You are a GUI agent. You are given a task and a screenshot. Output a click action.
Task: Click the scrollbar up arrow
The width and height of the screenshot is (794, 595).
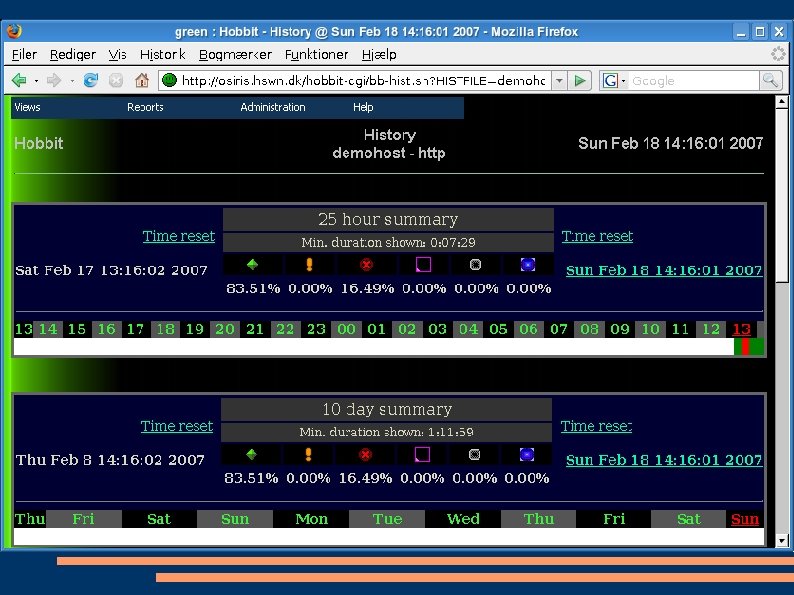click(781, 102)
